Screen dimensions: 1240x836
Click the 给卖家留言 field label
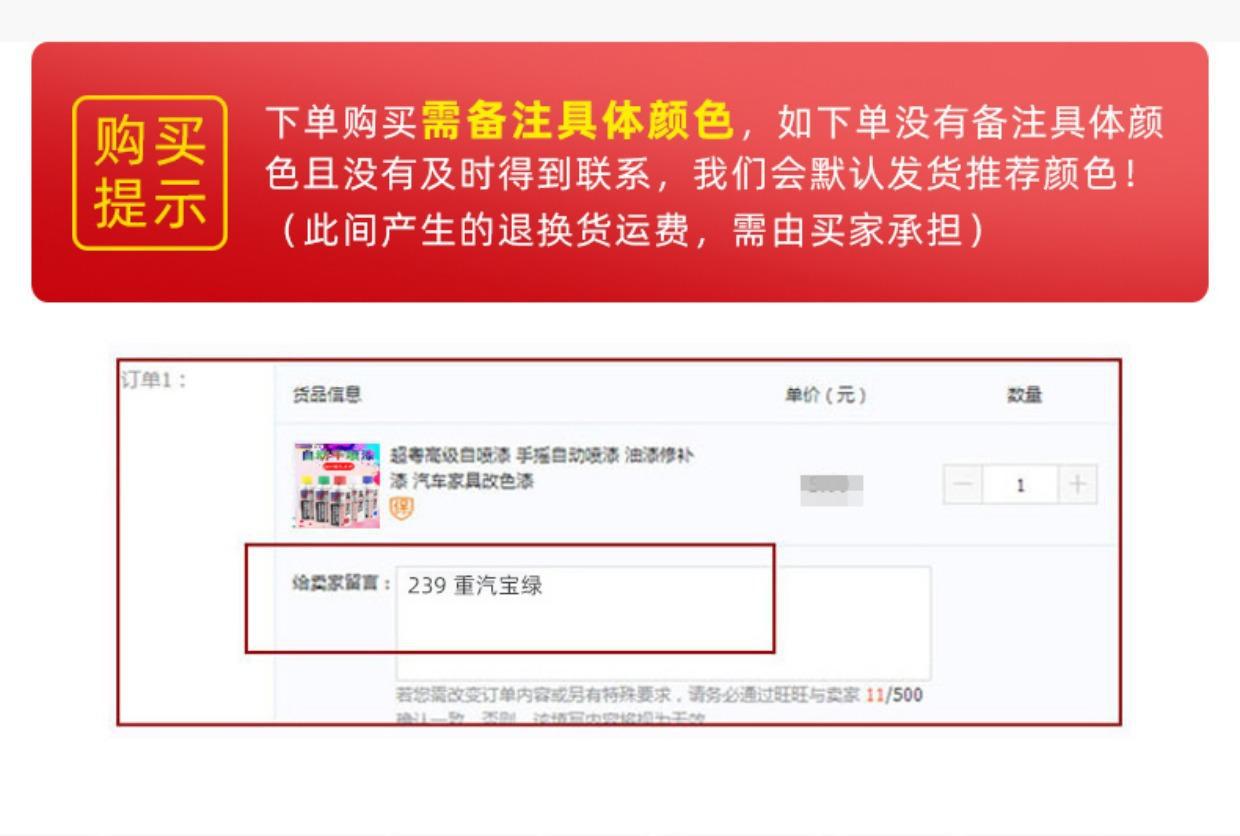339,583
